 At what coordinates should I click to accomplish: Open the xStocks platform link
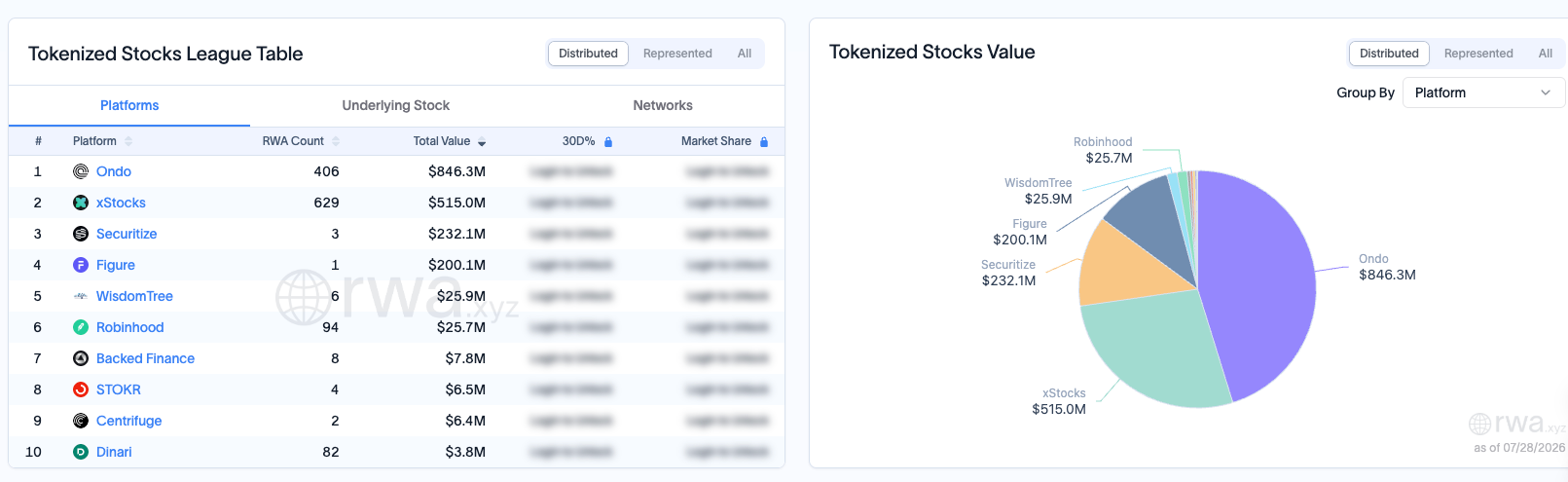121,203
